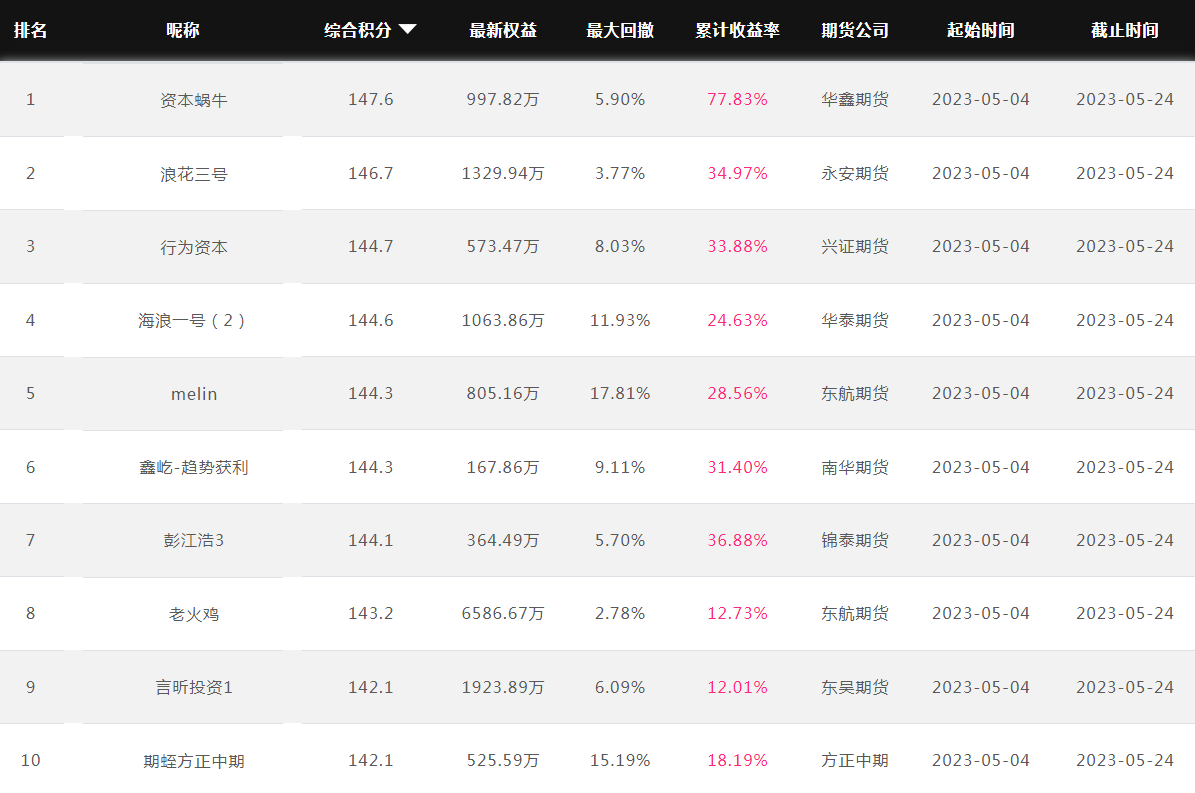Select return rate 33.88%
Screen dimensions: 1195x793
(738, 246)
